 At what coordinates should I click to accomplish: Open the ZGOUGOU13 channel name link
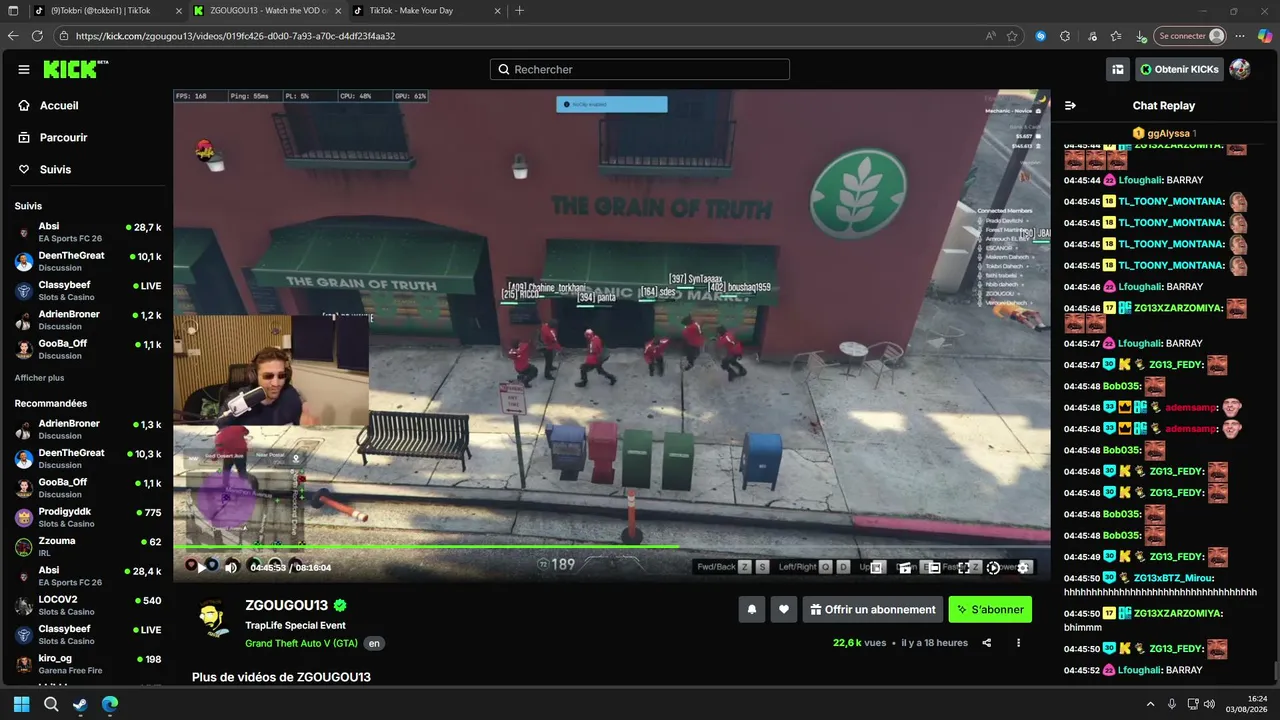point(287,605)
